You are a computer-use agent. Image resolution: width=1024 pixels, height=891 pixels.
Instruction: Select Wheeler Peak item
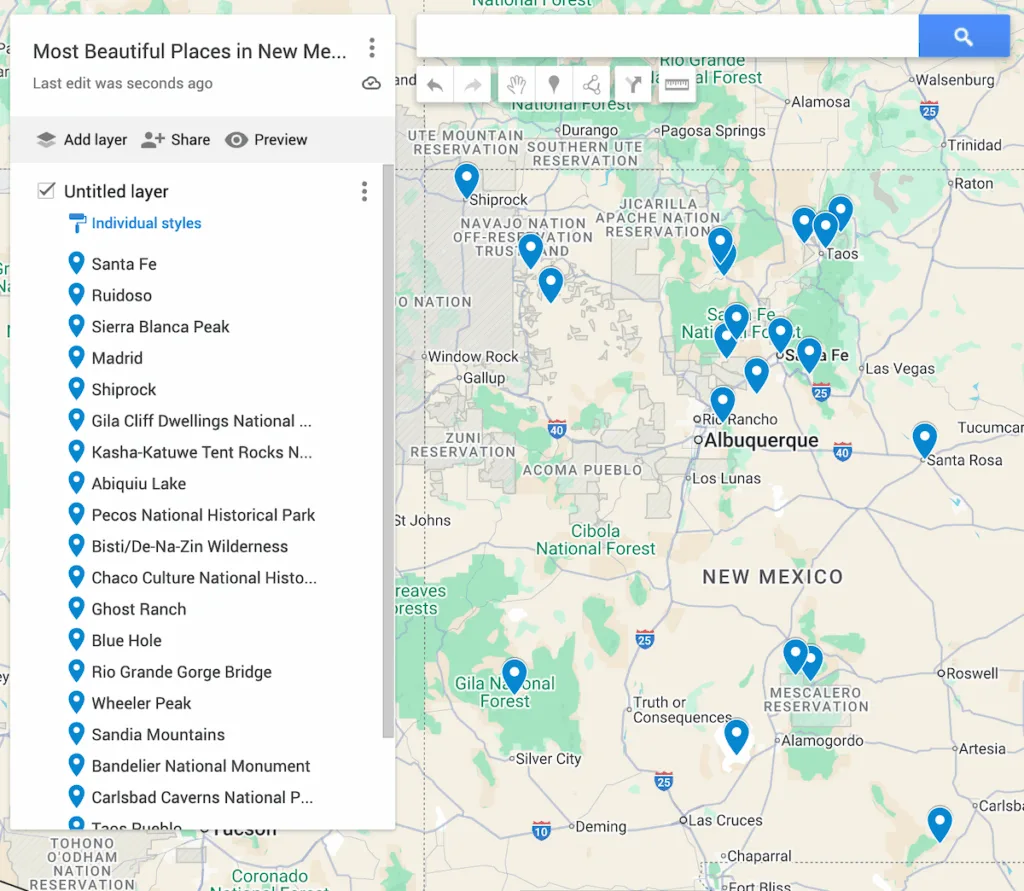[141, 703]
